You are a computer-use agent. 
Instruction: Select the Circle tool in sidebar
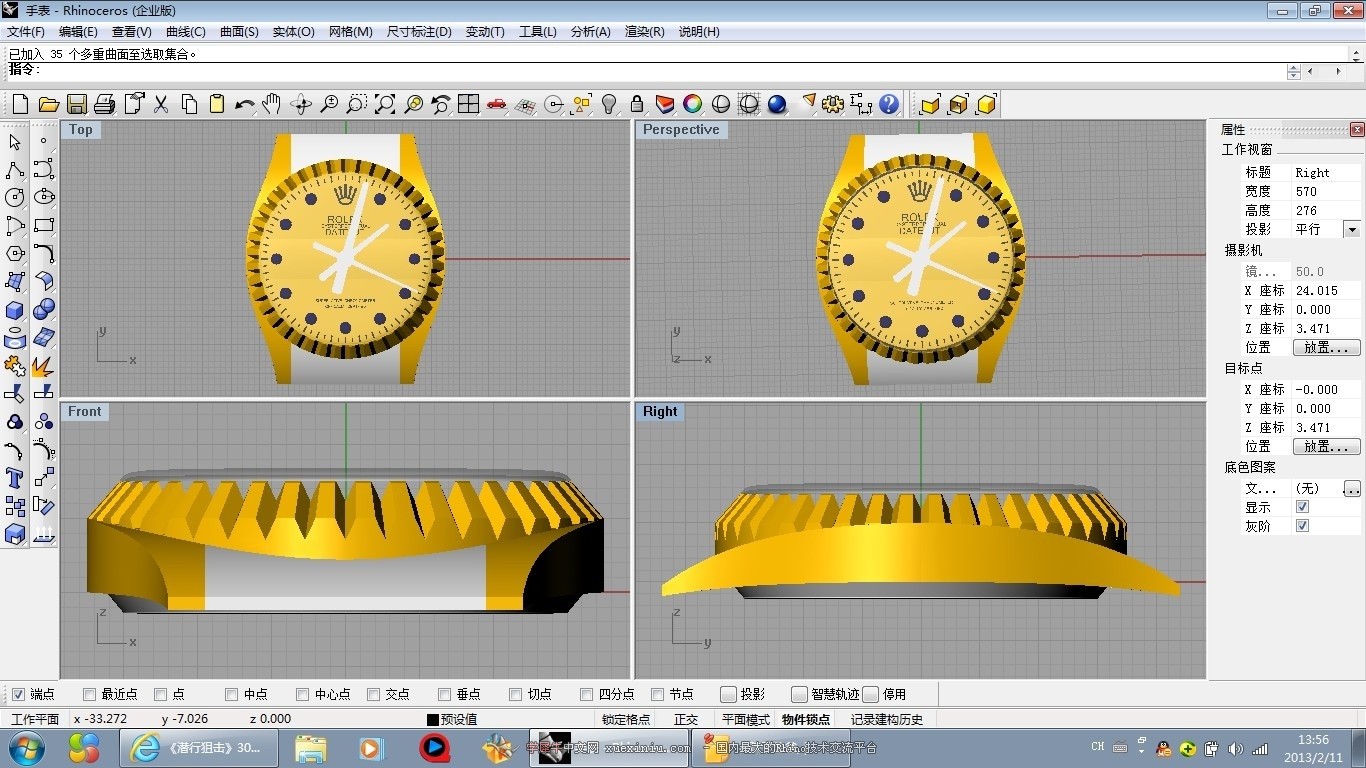(15, 197)
